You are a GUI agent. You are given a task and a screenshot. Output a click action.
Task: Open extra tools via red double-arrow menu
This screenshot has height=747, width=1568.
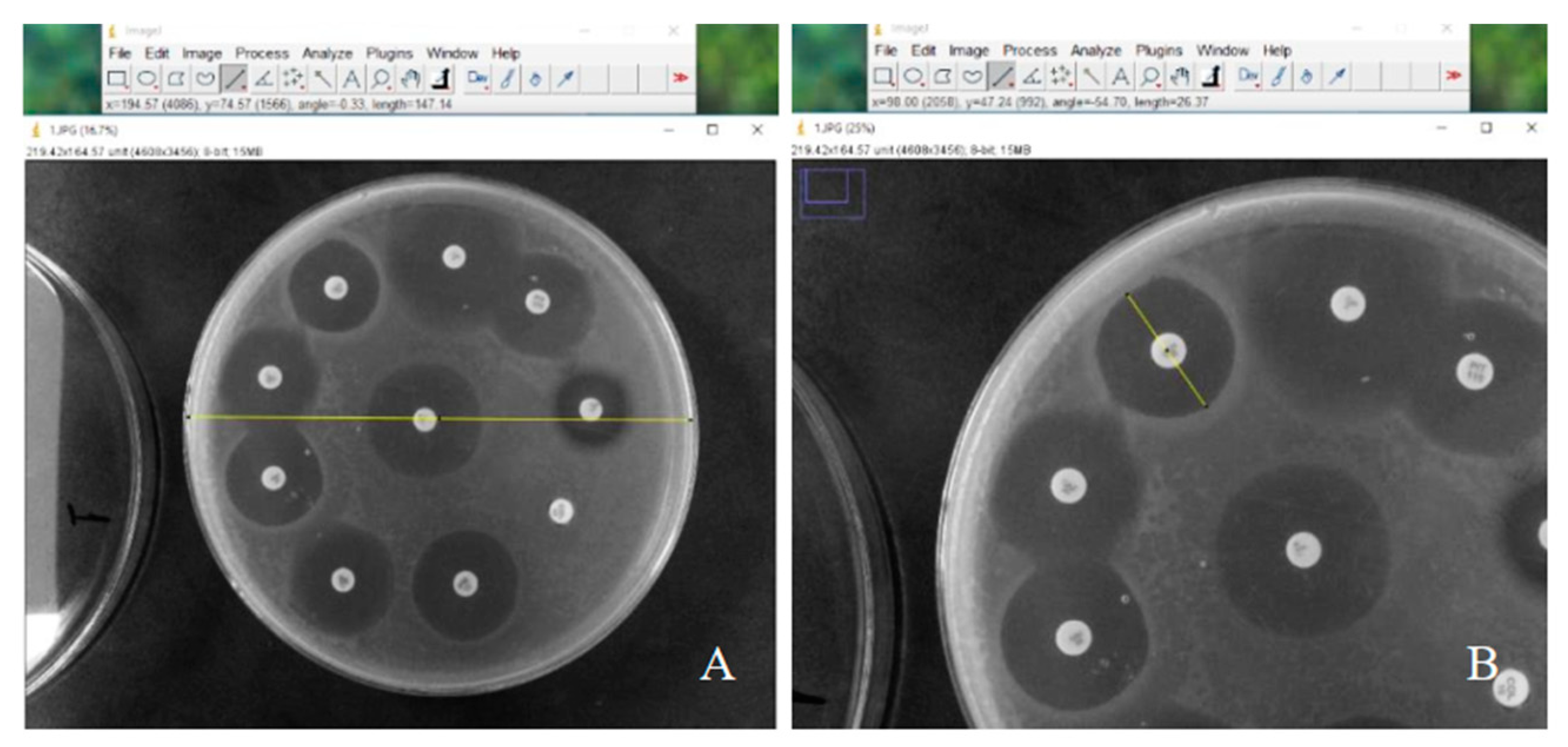click(682, 77)
